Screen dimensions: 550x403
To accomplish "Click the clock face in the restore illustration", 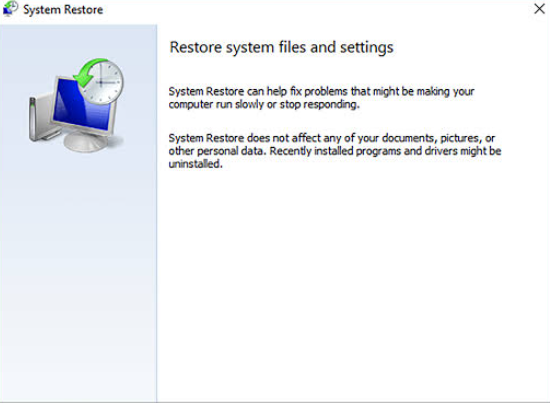I will click(101, 82).
